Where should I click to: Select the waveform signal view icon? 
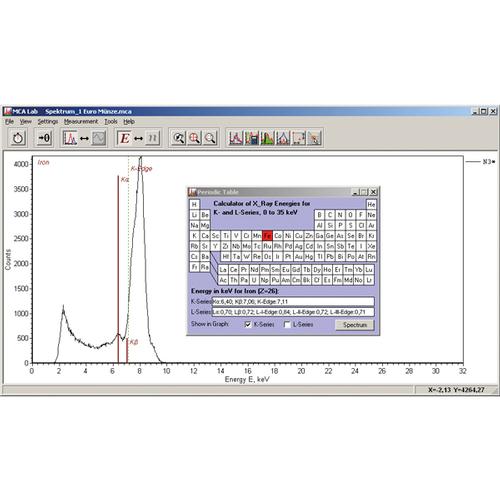[99, 138]
